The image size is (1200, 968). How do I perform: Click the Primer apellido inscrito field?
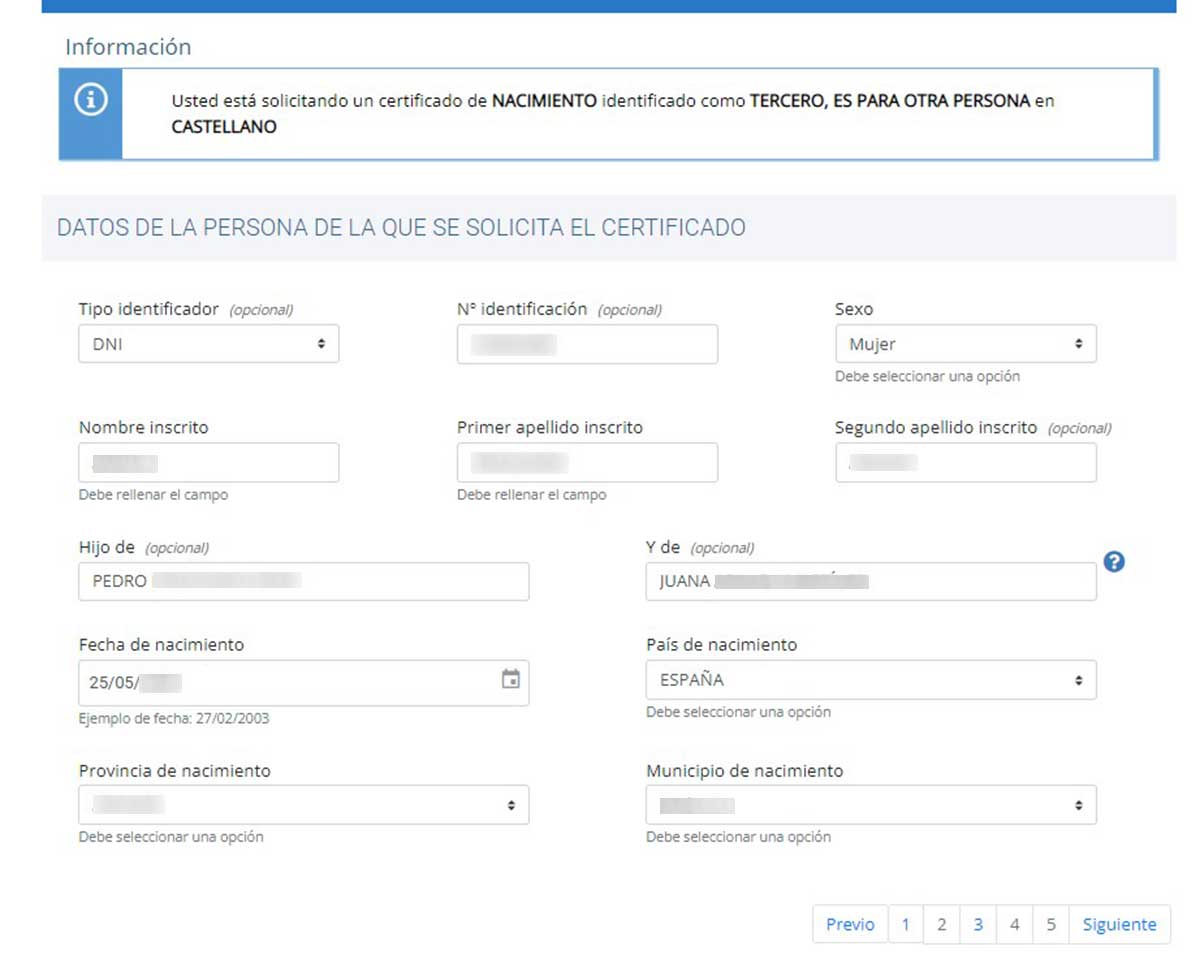(587, 463)
